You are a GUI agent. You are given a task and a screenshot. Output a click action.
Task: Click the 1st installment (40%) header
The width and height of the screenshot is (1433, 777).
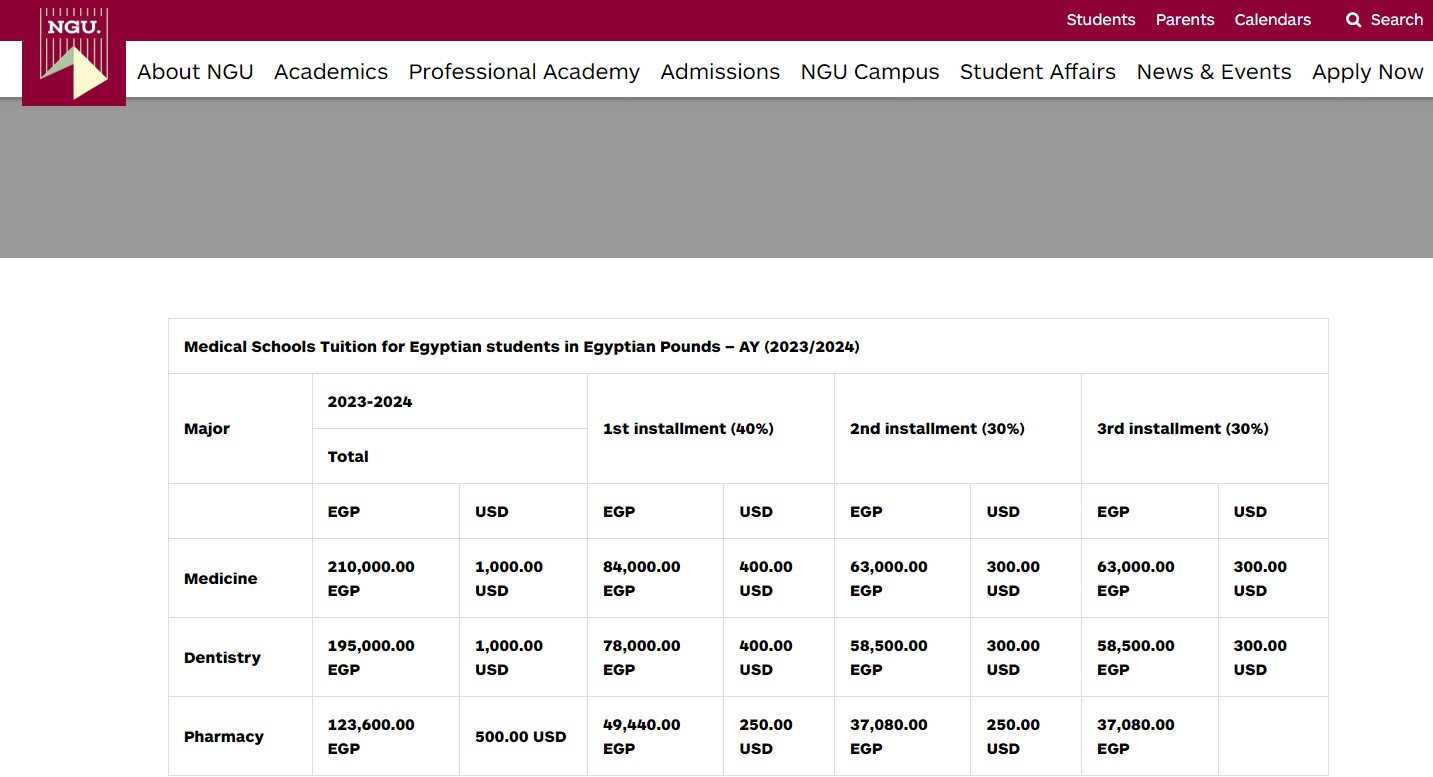(688, 429)
